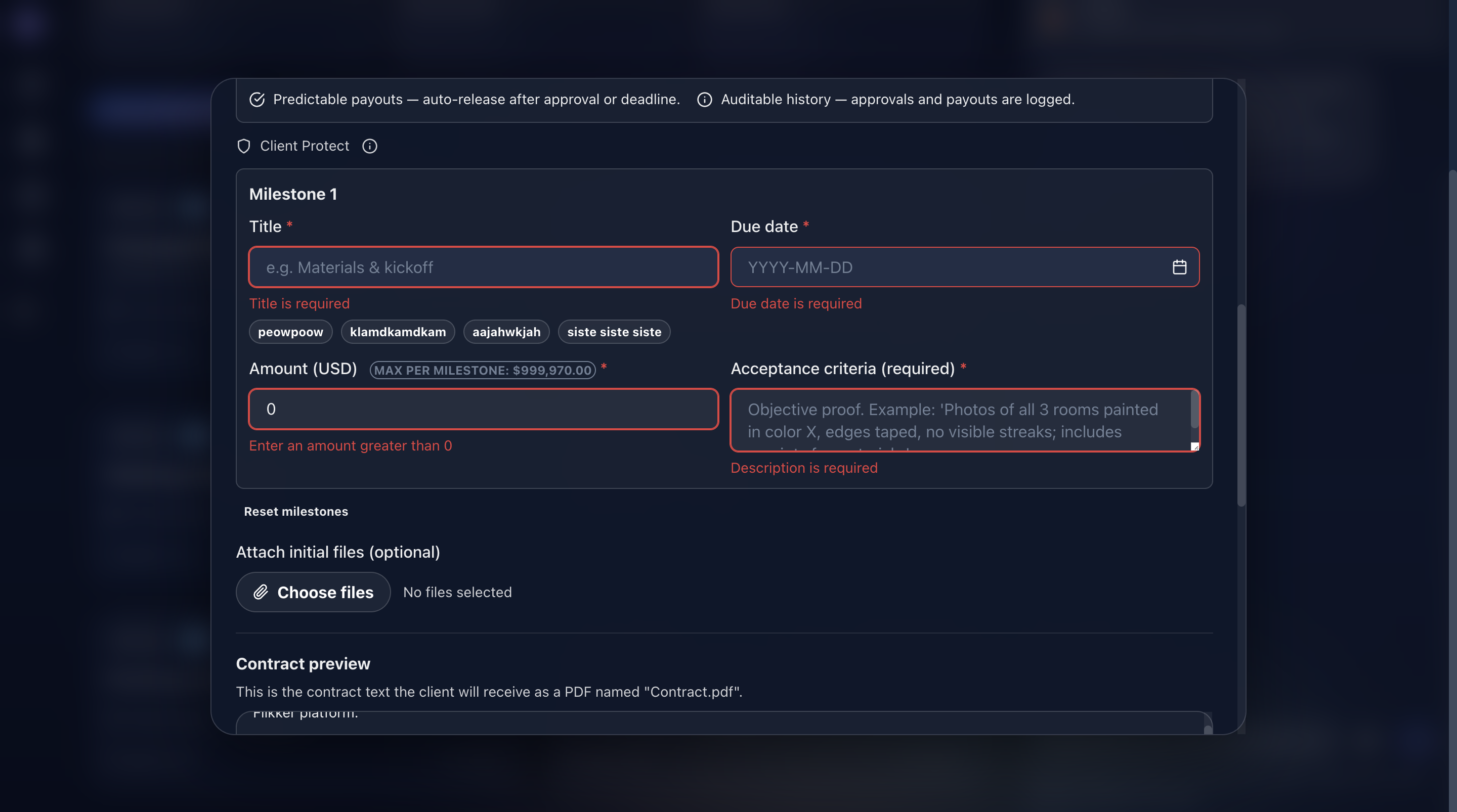1457x812 pixels.
Task: Click the resize handle of acceptance criteria box
Action: click(1194, 448)
